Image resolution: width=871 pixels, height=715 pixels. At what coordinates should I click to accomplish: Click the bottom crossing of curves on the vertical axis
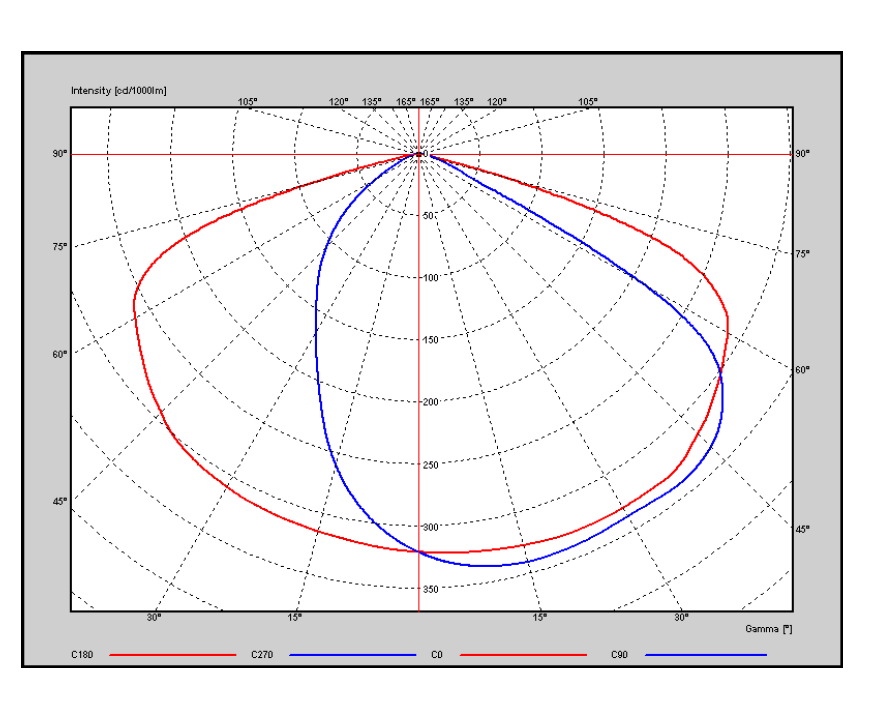point(419,551)
